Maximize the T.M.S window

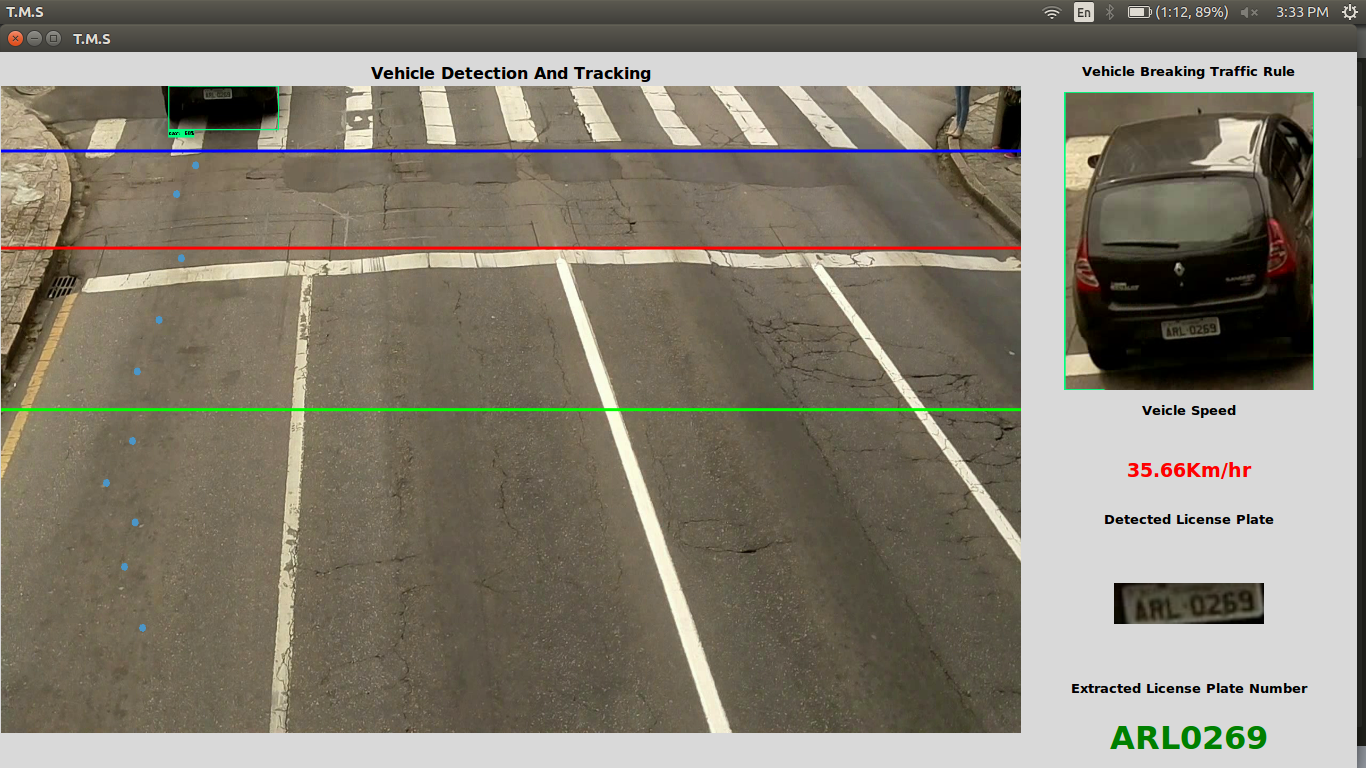pyautogui.click(x=53, y=38)
